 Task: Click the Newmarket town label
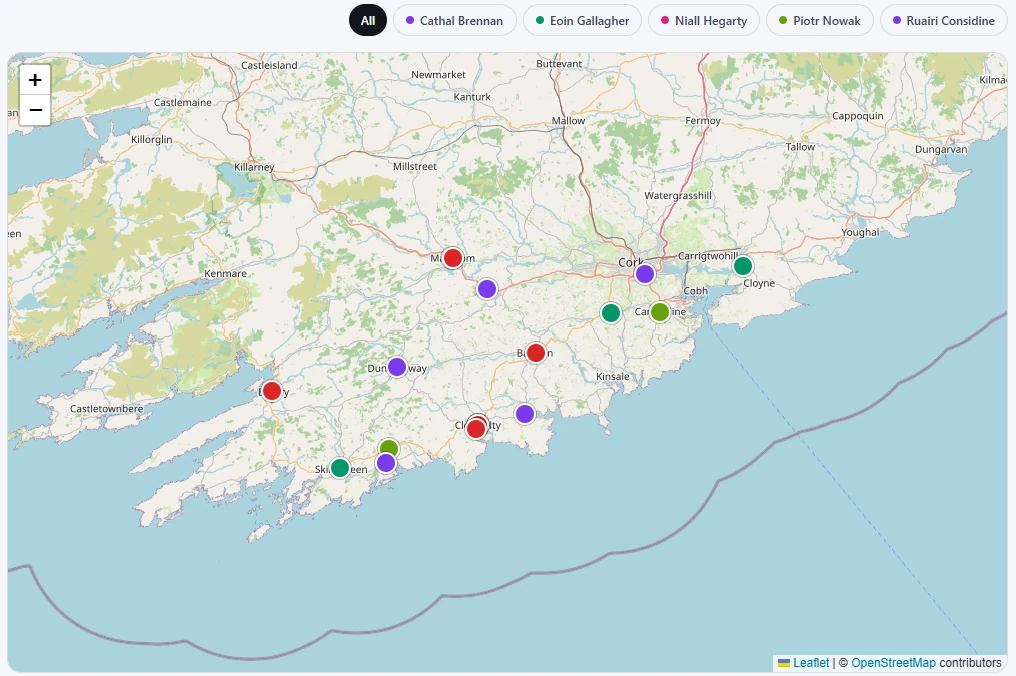tap(438, 75)
